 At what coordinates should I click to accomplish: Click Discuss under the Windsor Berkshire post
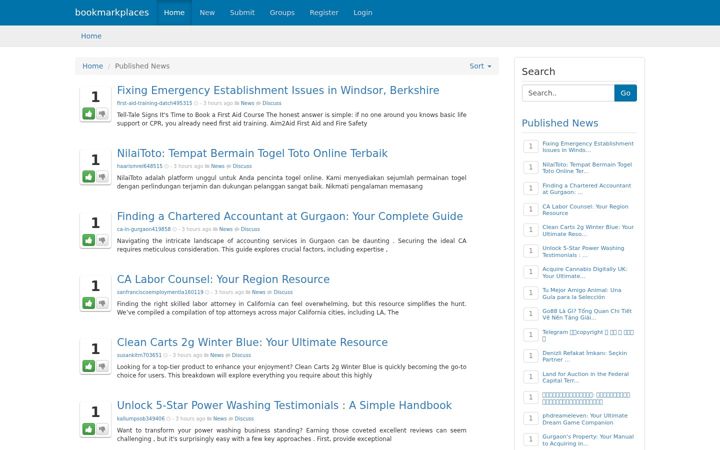click(272, 103)
